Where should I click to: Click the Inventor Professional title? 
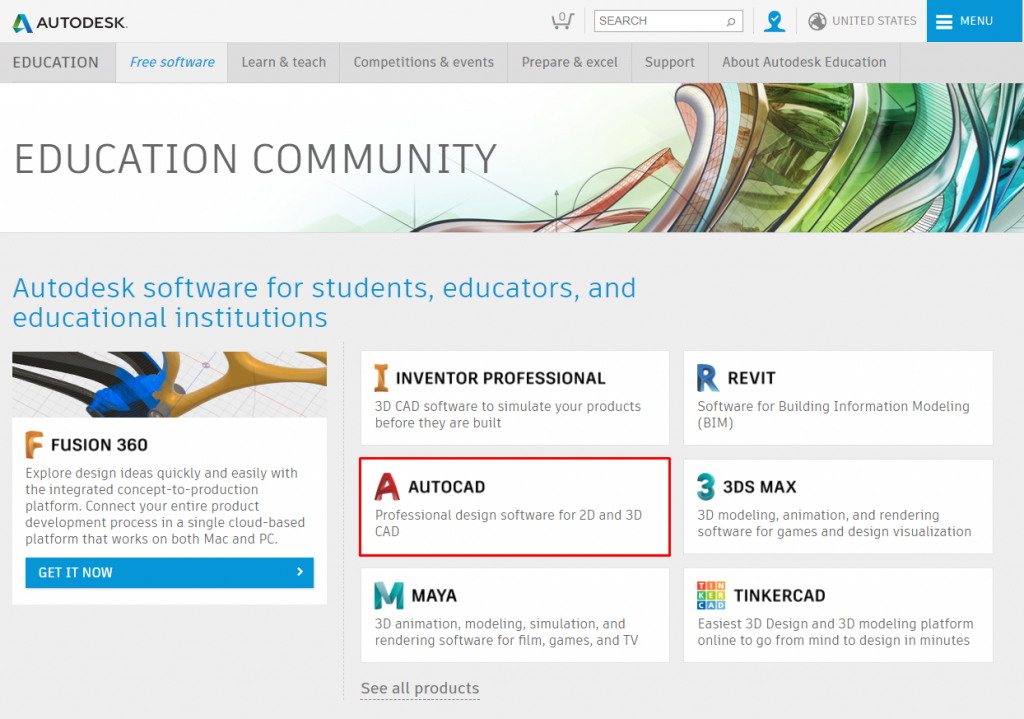500,378
